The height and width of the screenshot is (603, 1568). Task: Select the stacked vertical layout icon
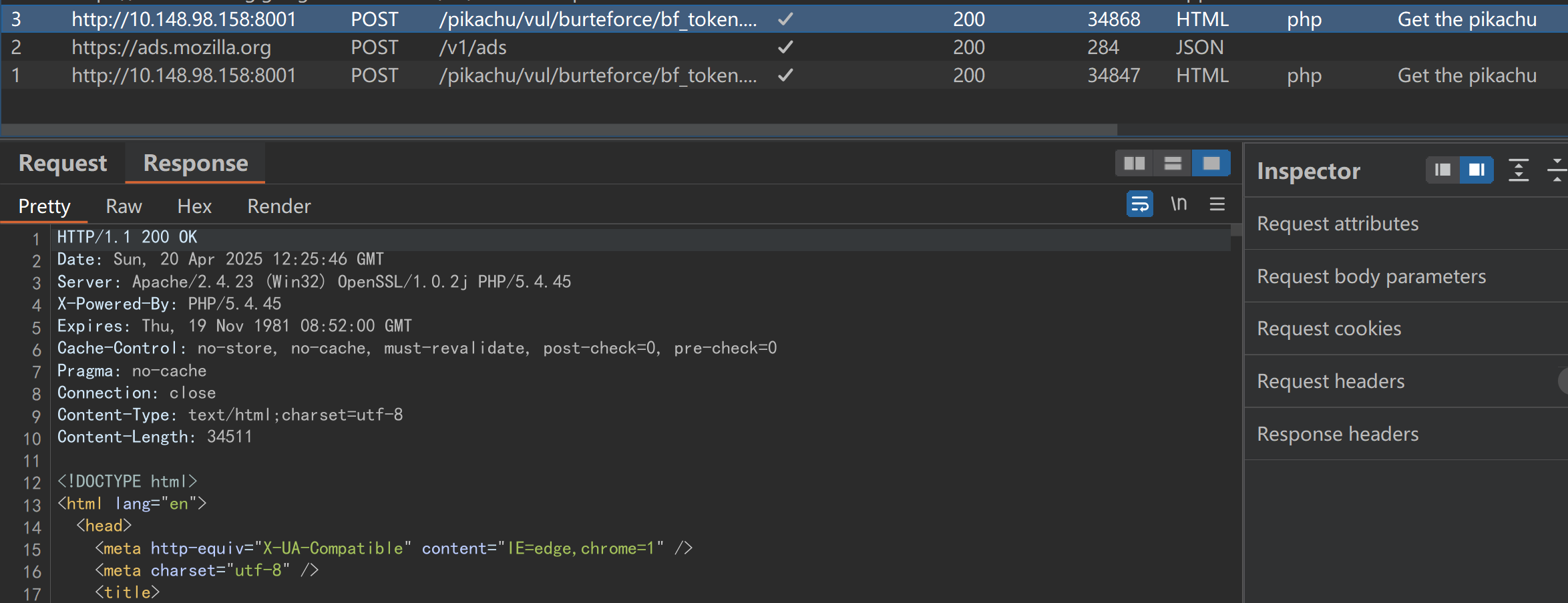pyautogui.click(x=1173, y=164)
